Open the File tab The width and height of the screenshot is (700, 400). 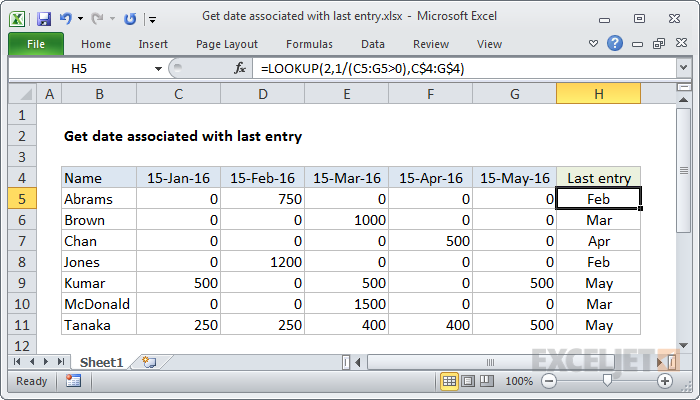coord(36,44)
